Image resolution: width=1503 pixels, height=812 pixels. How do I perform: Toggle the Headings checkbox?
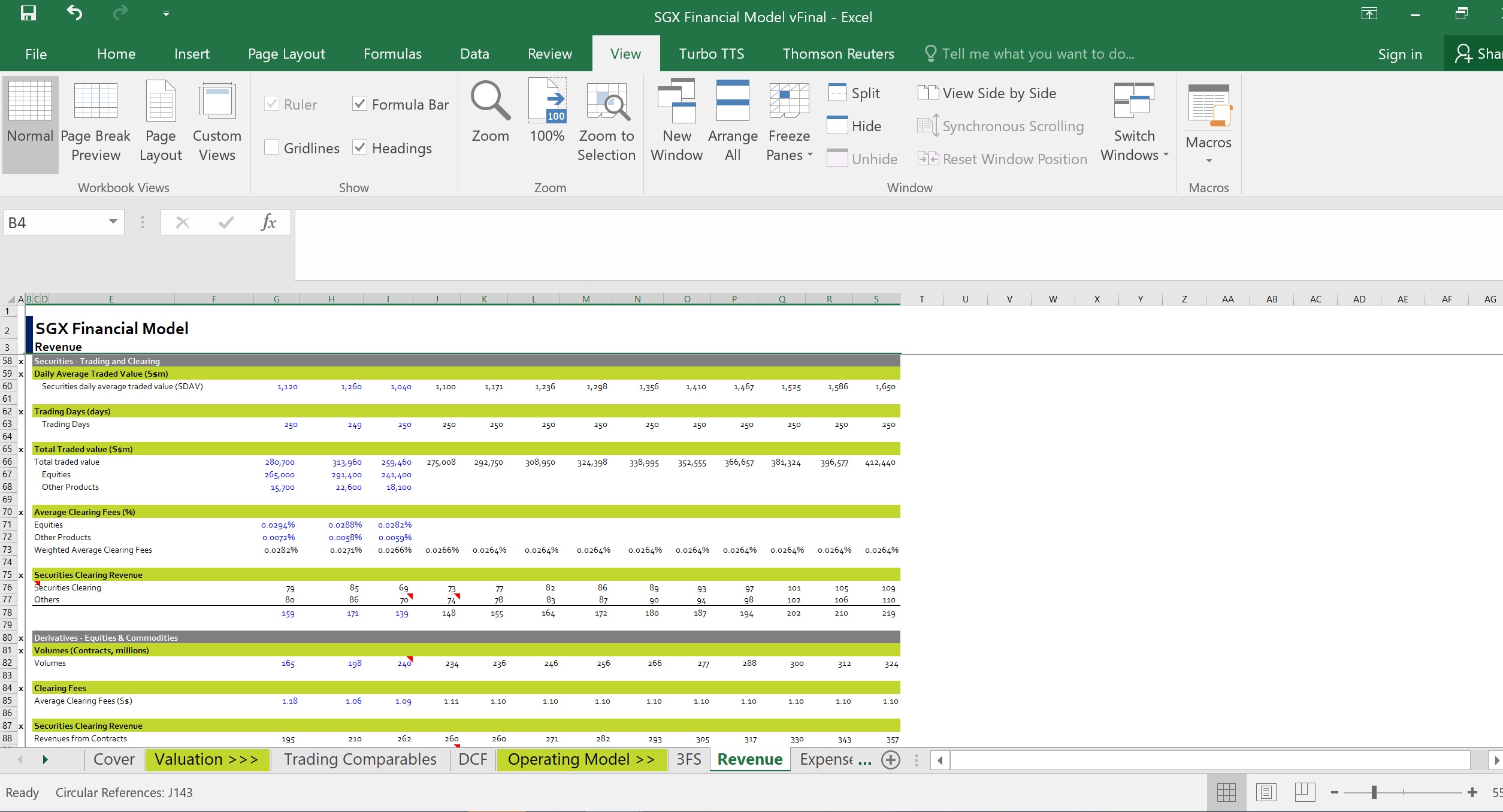pos(359,147)
